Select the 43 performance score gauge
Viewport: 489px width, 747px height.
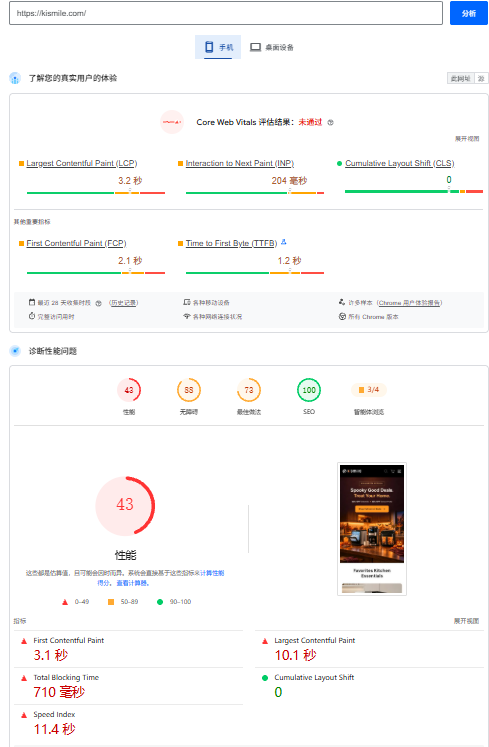pyautogui.click(x=129, y=390)
